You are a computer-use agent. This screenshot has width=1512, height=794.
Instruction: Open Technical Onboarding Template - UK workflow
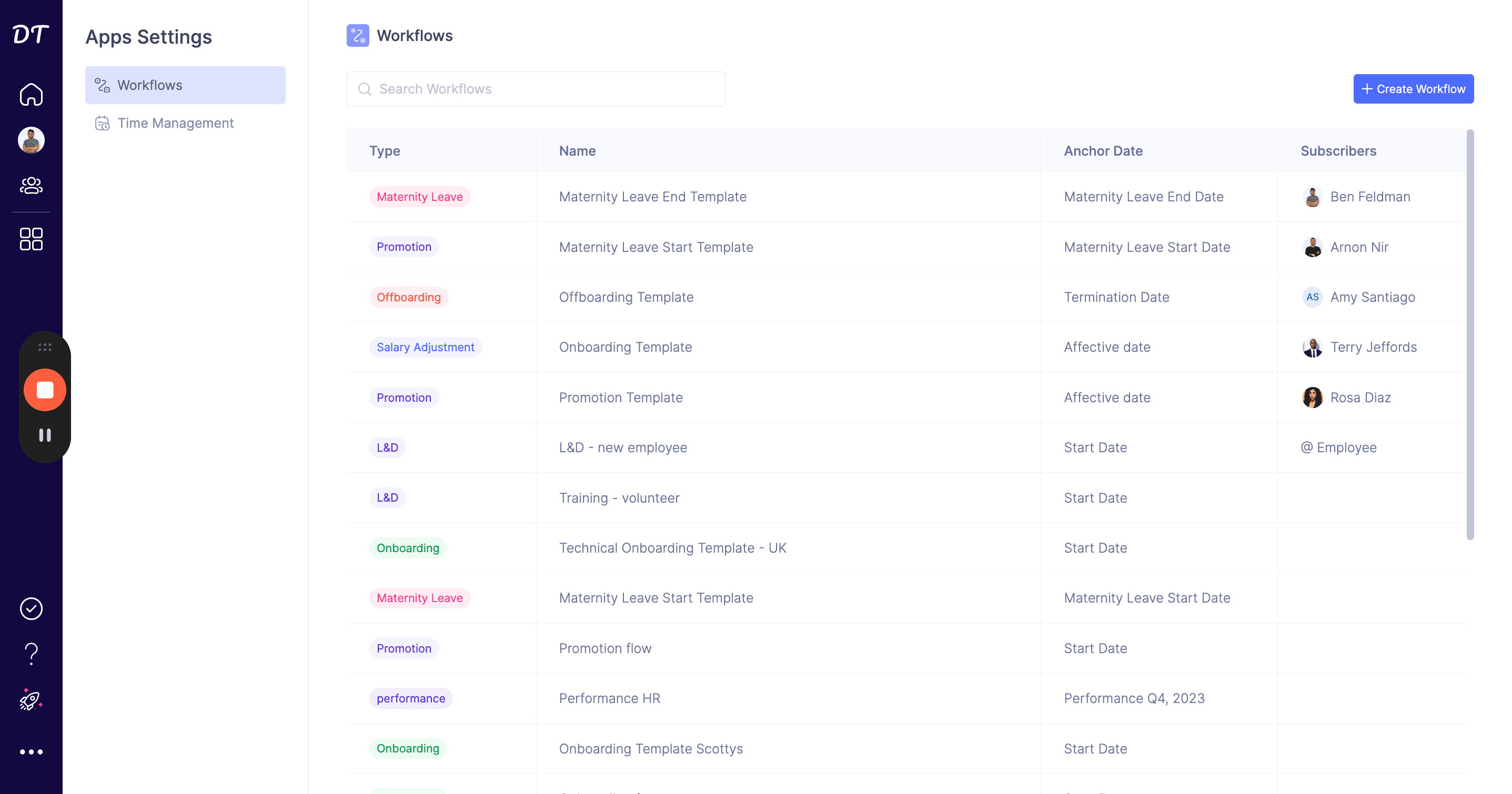pyautogui.click(x=673, y=547)
